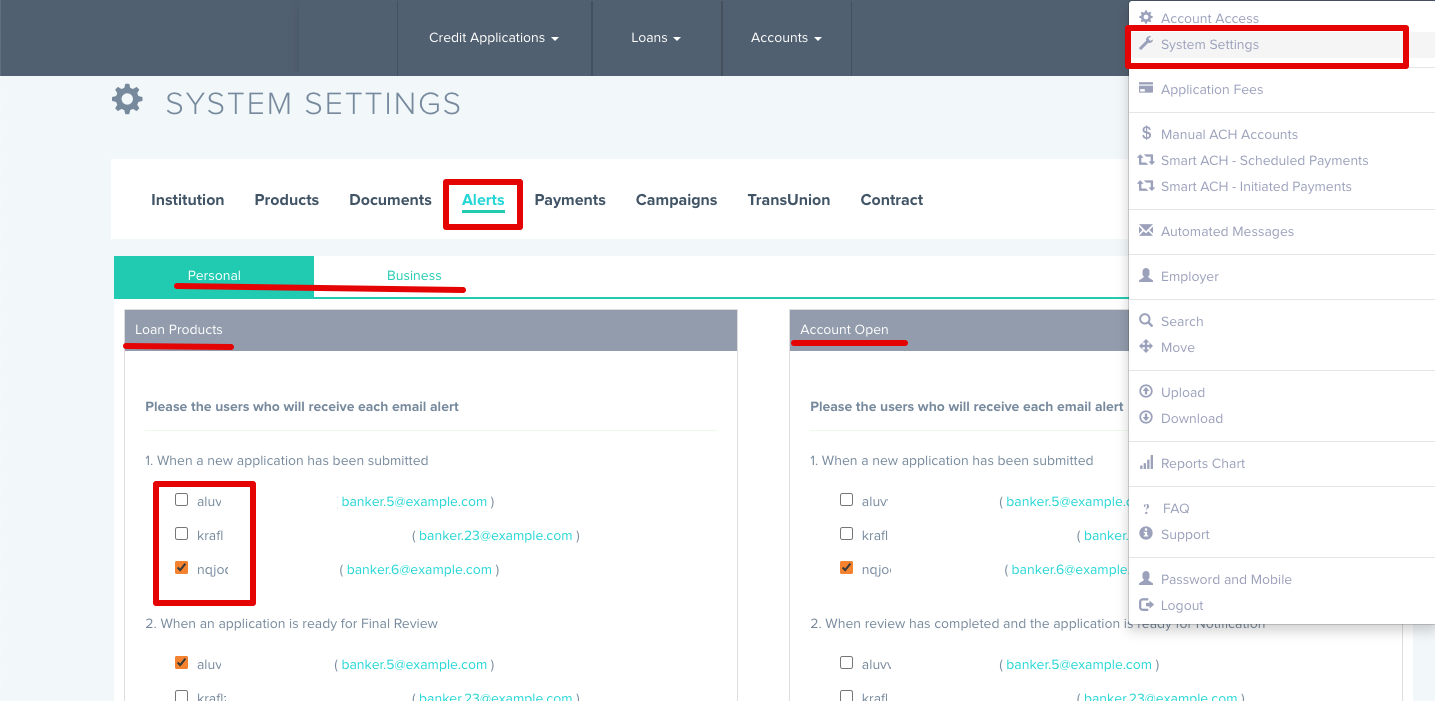
Task: Select the Alerts tab
Action: click(483, 200)
